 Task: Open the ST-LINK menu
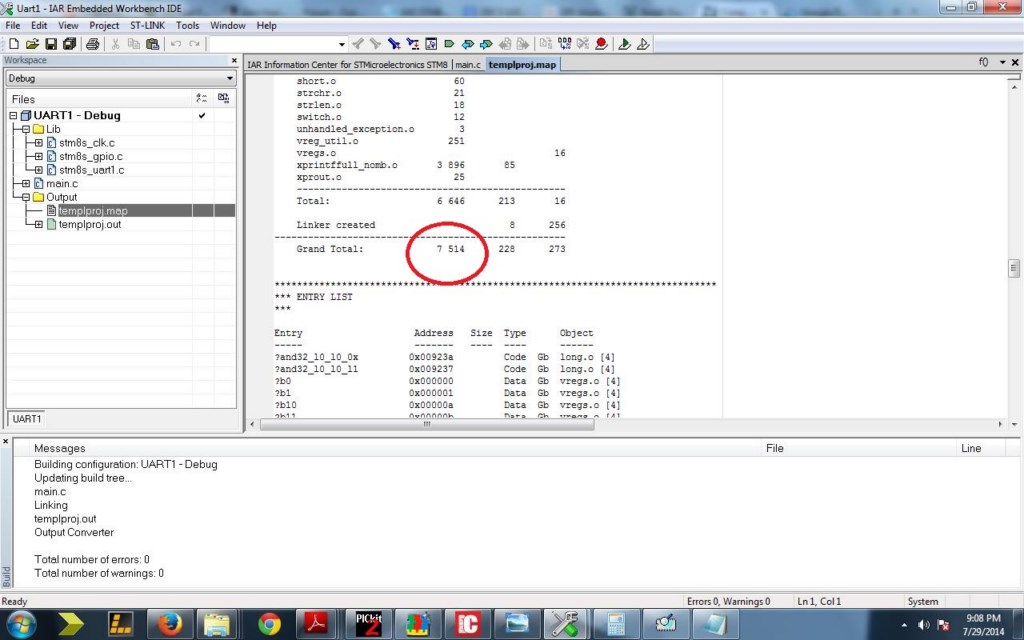pyautogui.click(x=147, y=25)
